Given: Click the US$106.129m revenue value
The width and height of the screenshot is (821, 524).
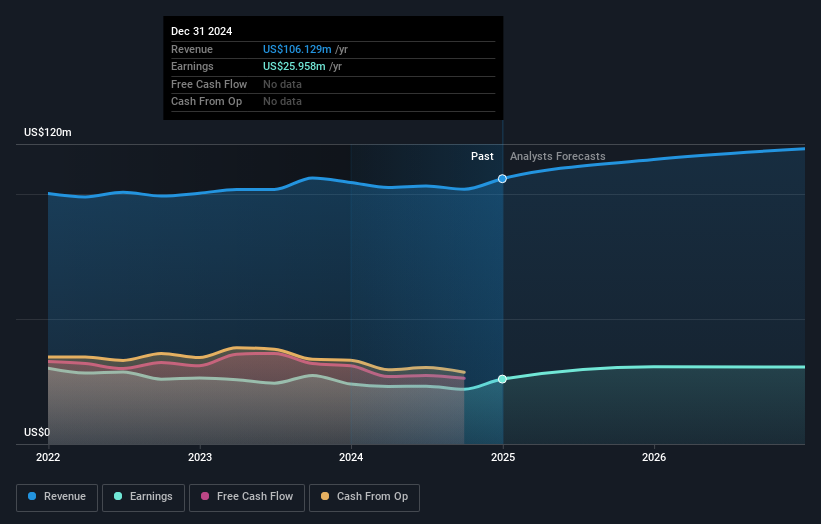Looking at the screenshot, I should click(297, 49).
